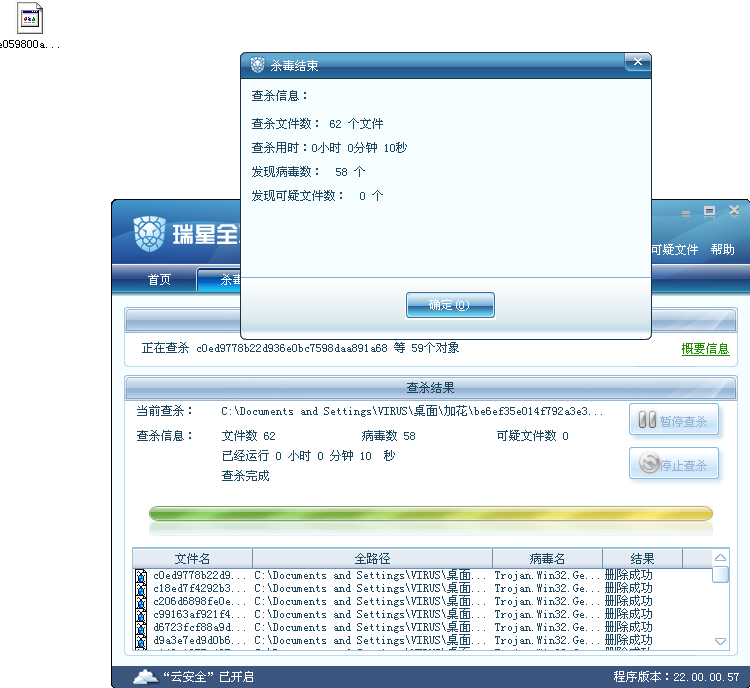Sort by the 文件名 column header
The image size is (750, 688).
(192, 558)
